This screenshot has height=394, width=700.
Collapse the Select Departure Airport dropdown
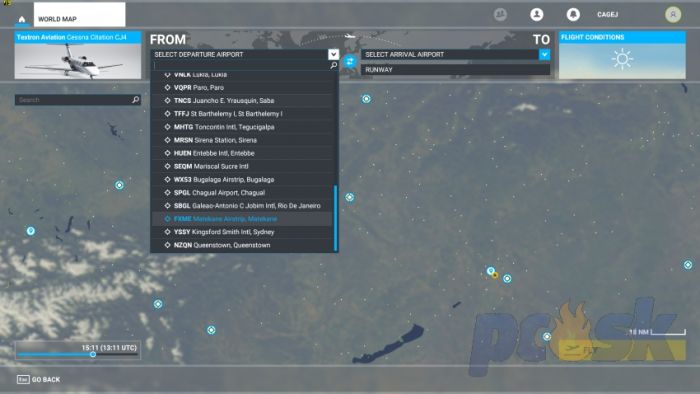(333, 54)
